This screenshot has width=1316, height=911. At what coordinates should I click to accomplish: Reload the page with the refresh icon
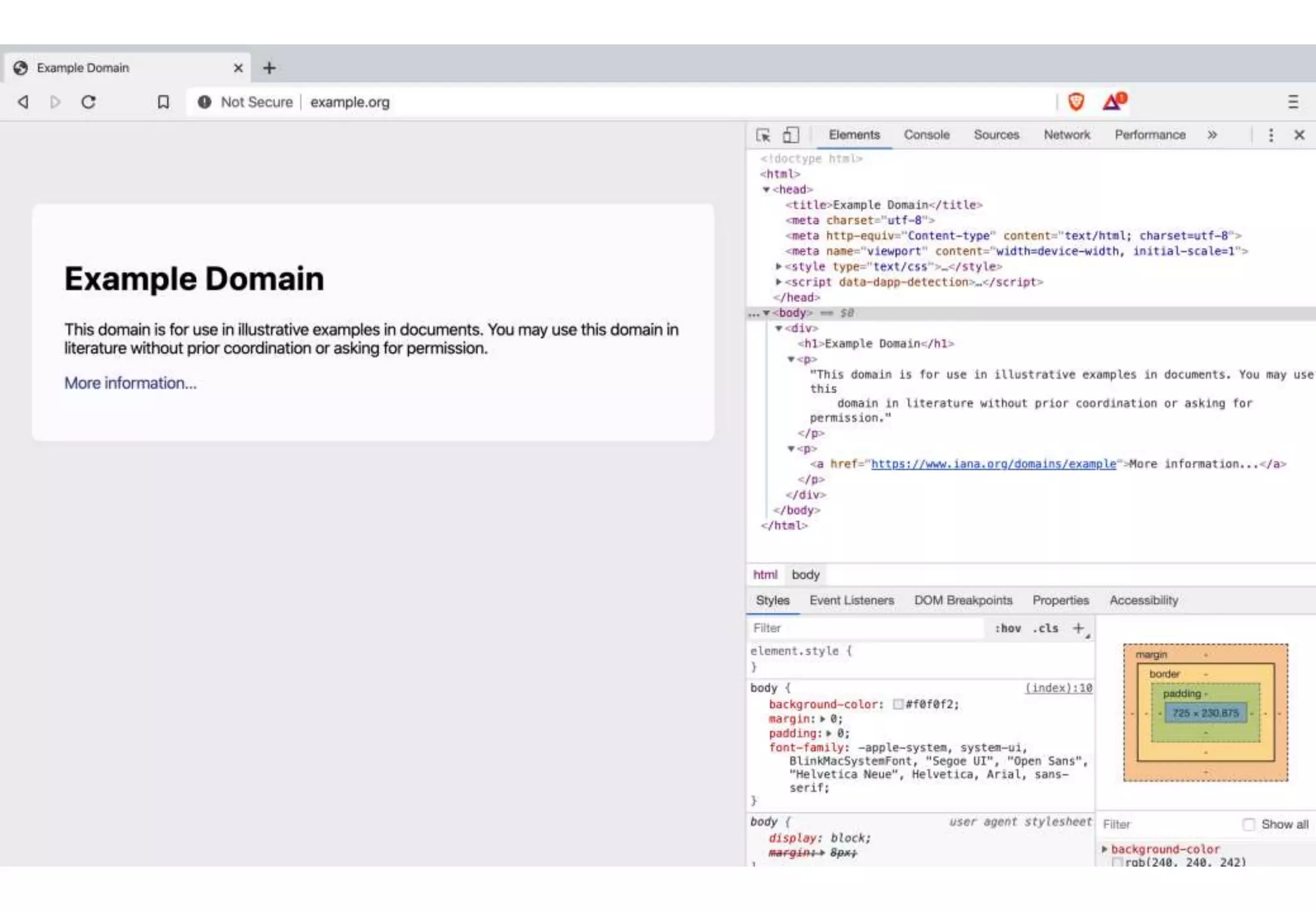89,102
